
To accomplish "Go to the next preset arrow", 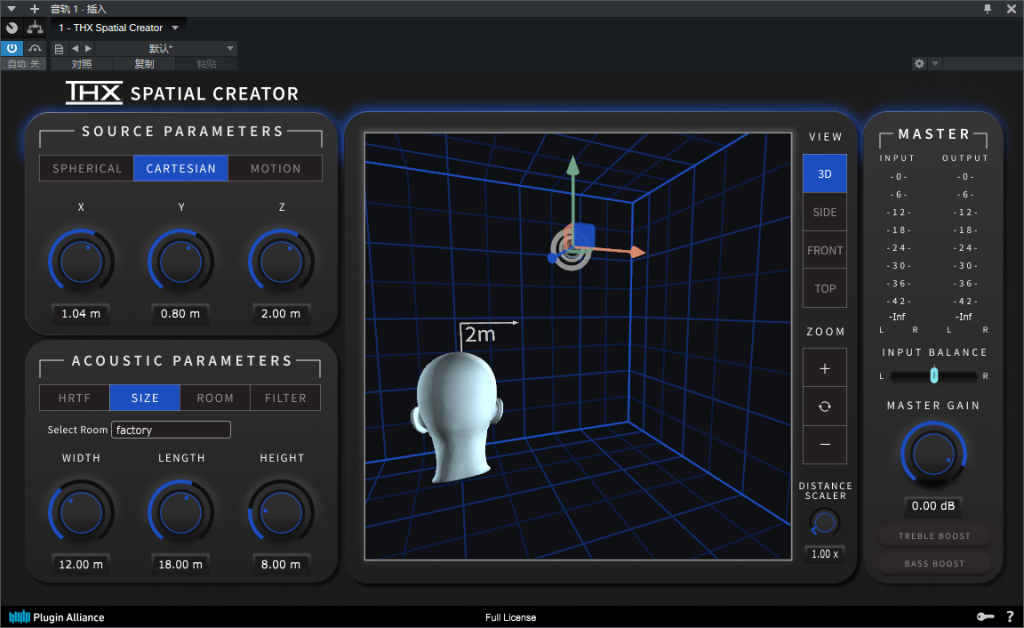I will coord(88,48).
